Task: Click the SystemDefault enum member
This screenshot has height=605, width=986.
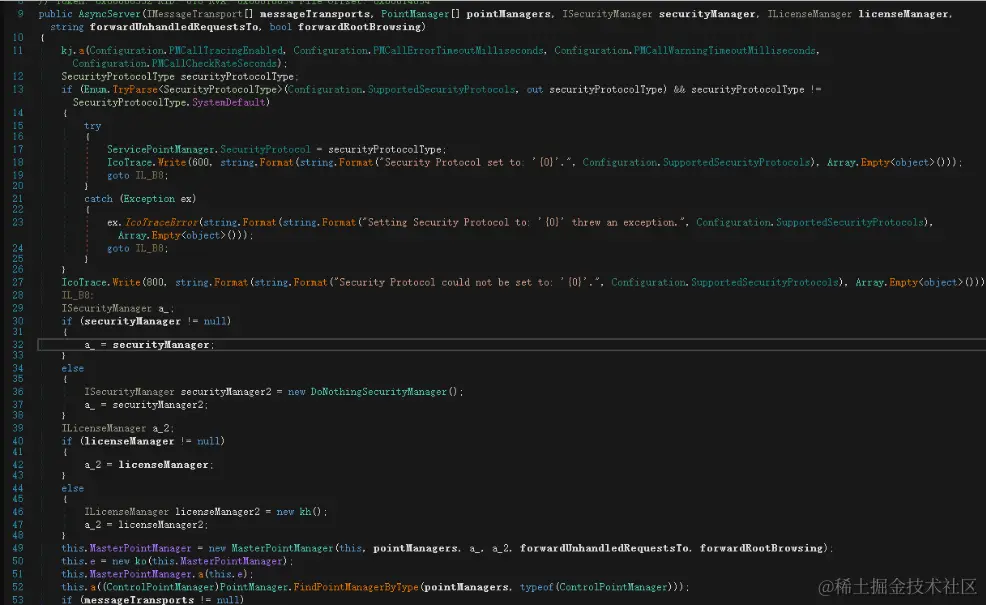Action: pyautogui.click(x=228, y=103)
